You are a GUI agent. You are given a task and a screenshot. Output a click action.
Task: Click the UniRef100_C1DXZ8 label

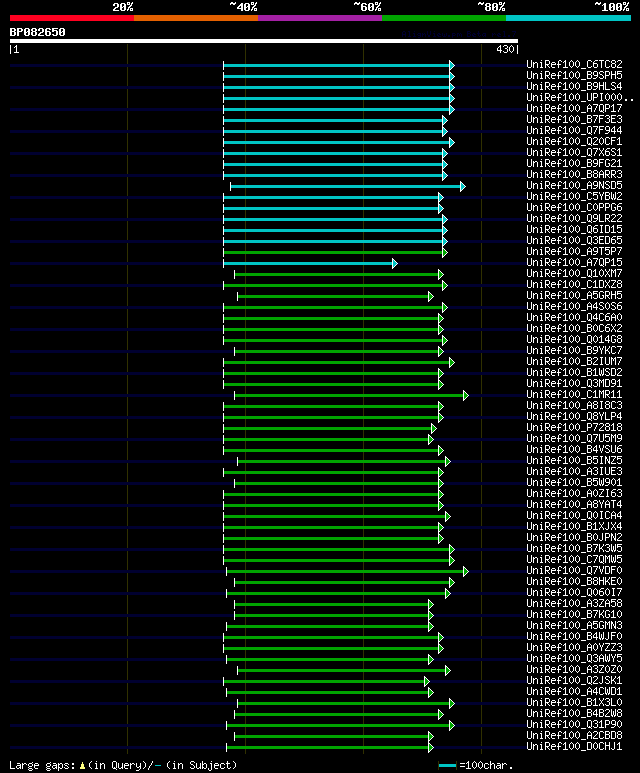[x=574, y=284]
